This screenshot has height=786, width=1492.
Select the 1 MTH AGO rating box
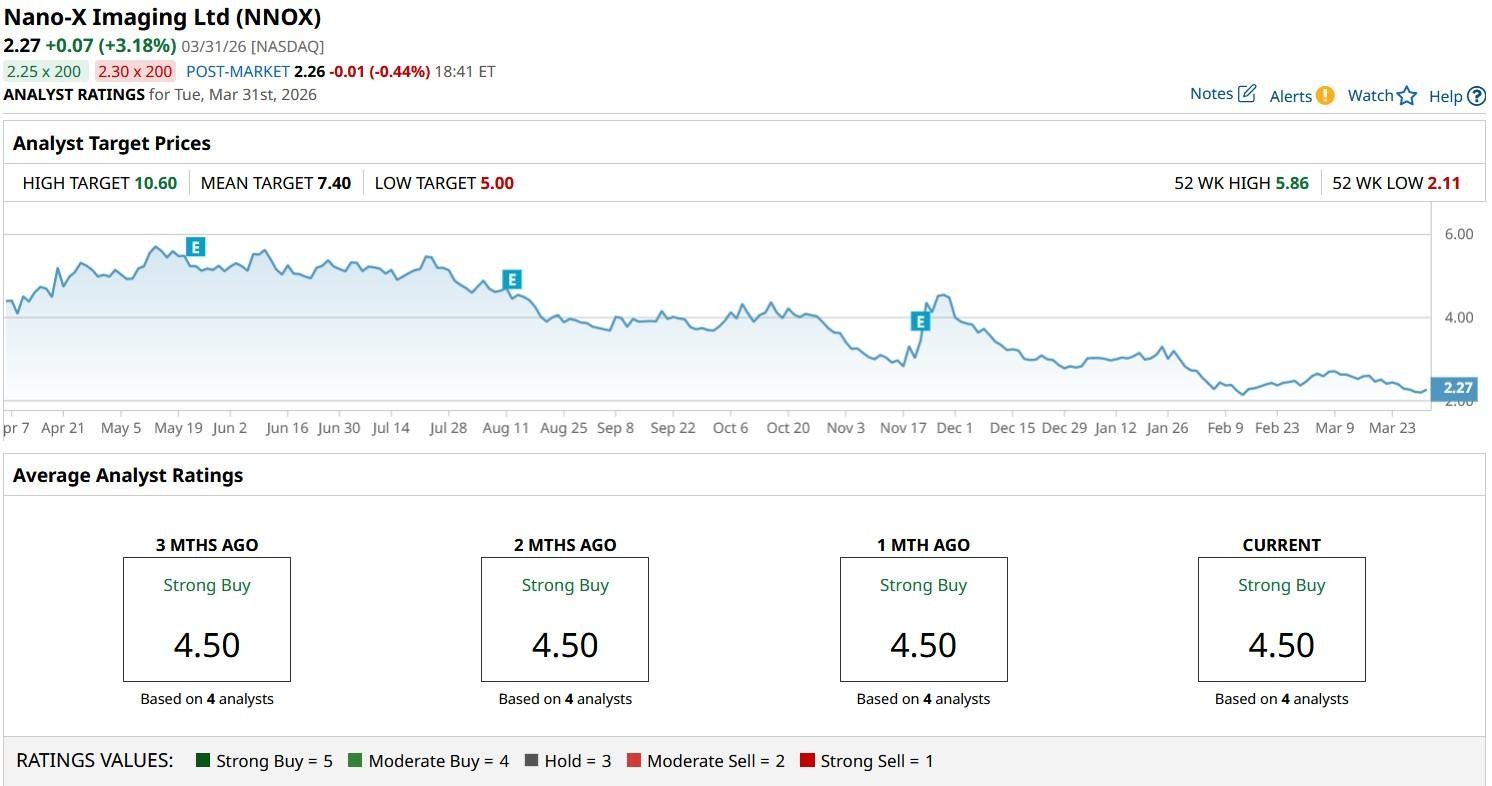tap(923, 619)
